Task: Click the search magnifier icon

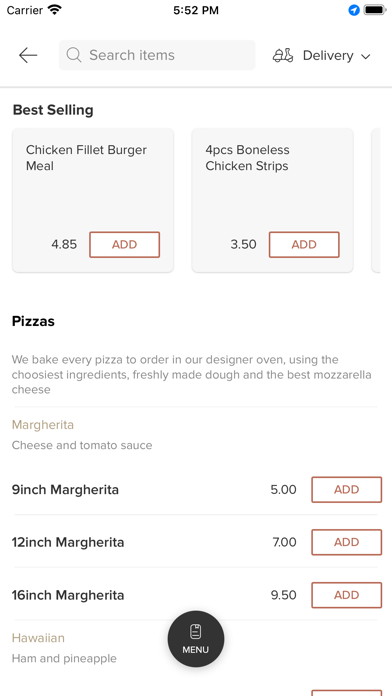Action: pyautogui.click(x=74, y=55)
